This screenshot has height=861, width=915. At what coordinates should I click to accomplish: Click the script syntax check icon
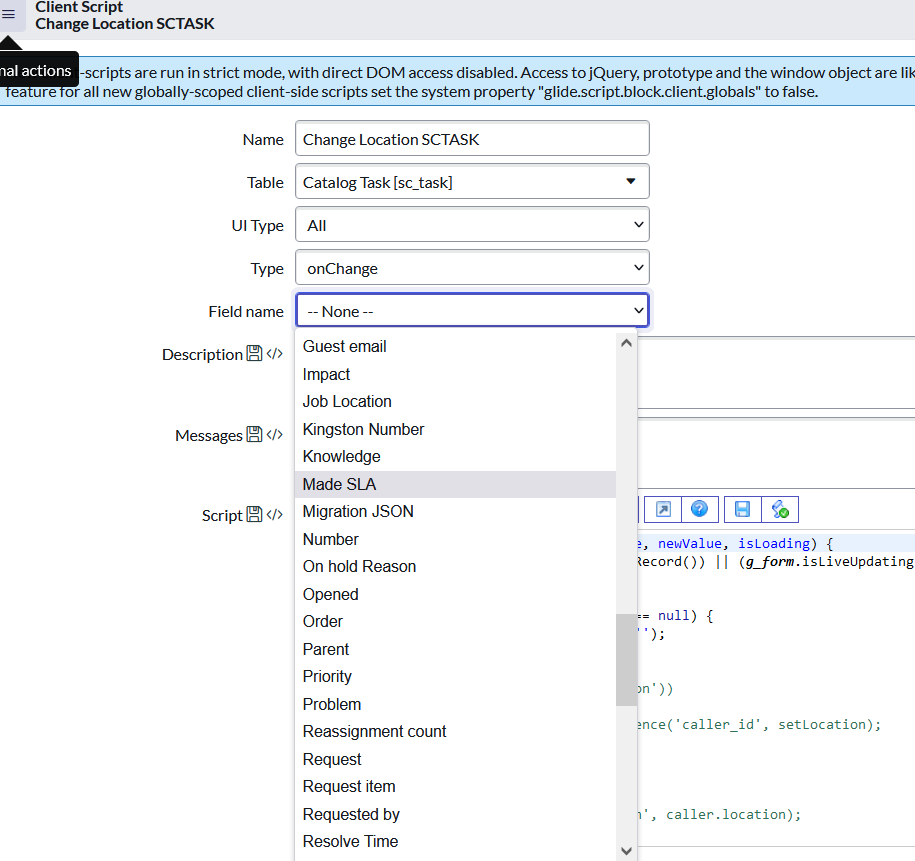[x=780, y=510]
